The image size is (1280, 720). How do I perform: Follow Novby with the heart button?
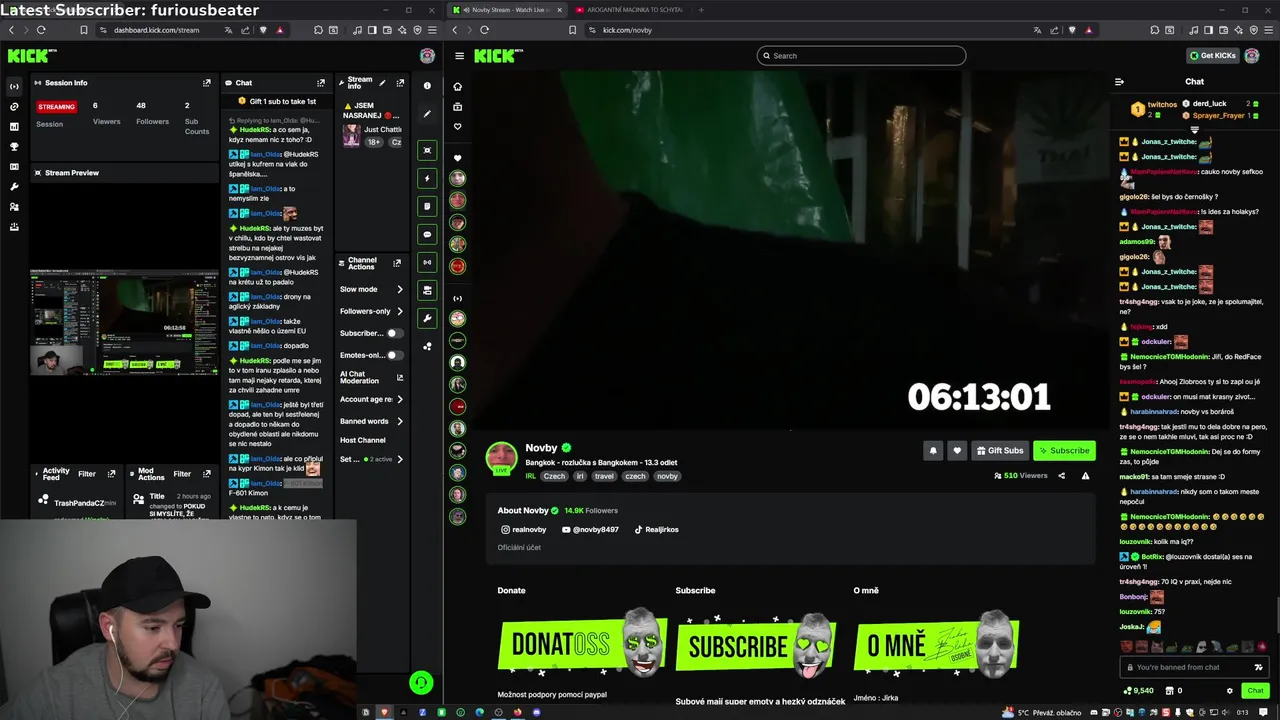tap(957, 451)
